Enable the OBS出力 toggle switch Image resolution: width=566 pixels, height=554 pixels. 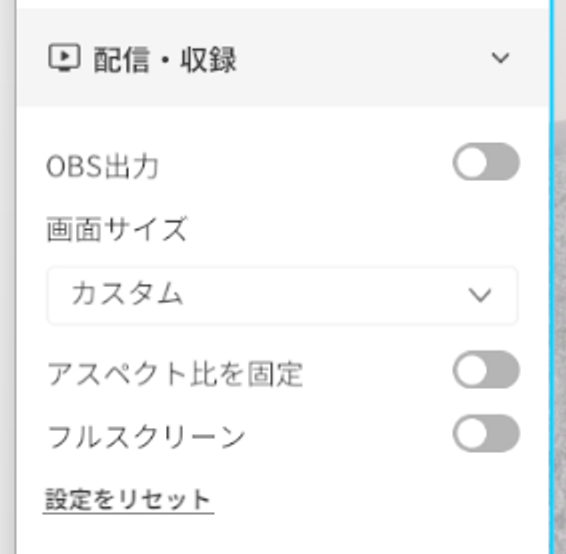click(x=486, y=162)
